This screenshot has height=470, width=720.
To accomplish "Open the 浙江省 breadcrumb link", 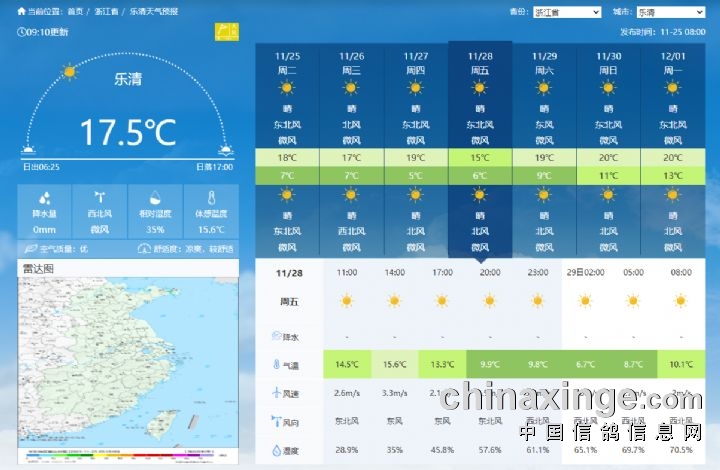I will pyautogui.click(x=106, y=12).
